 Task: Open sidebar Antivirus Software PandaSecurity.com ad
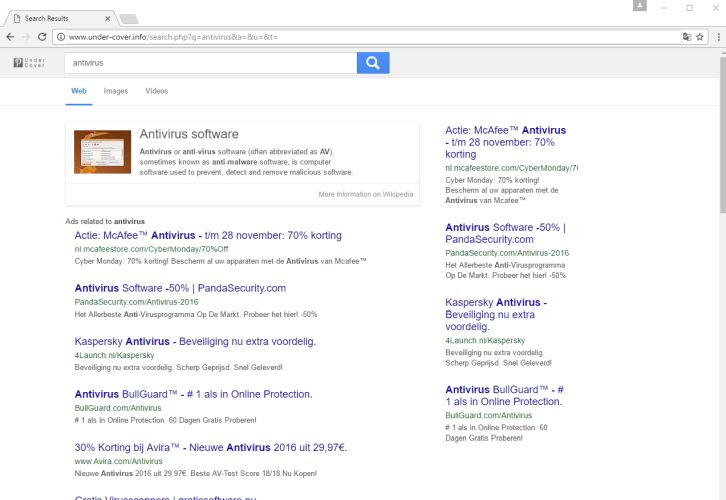tap(506, 233)
